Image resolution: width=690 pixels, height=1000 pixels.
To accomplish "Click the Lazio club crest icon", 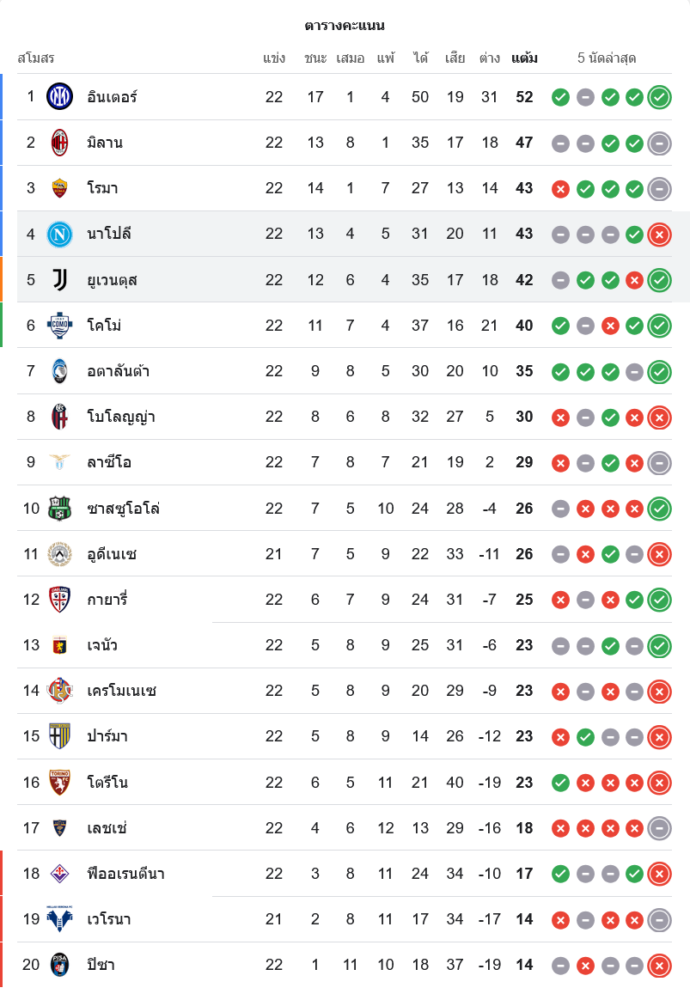I will pyautogui.click(x=60, y=462).
